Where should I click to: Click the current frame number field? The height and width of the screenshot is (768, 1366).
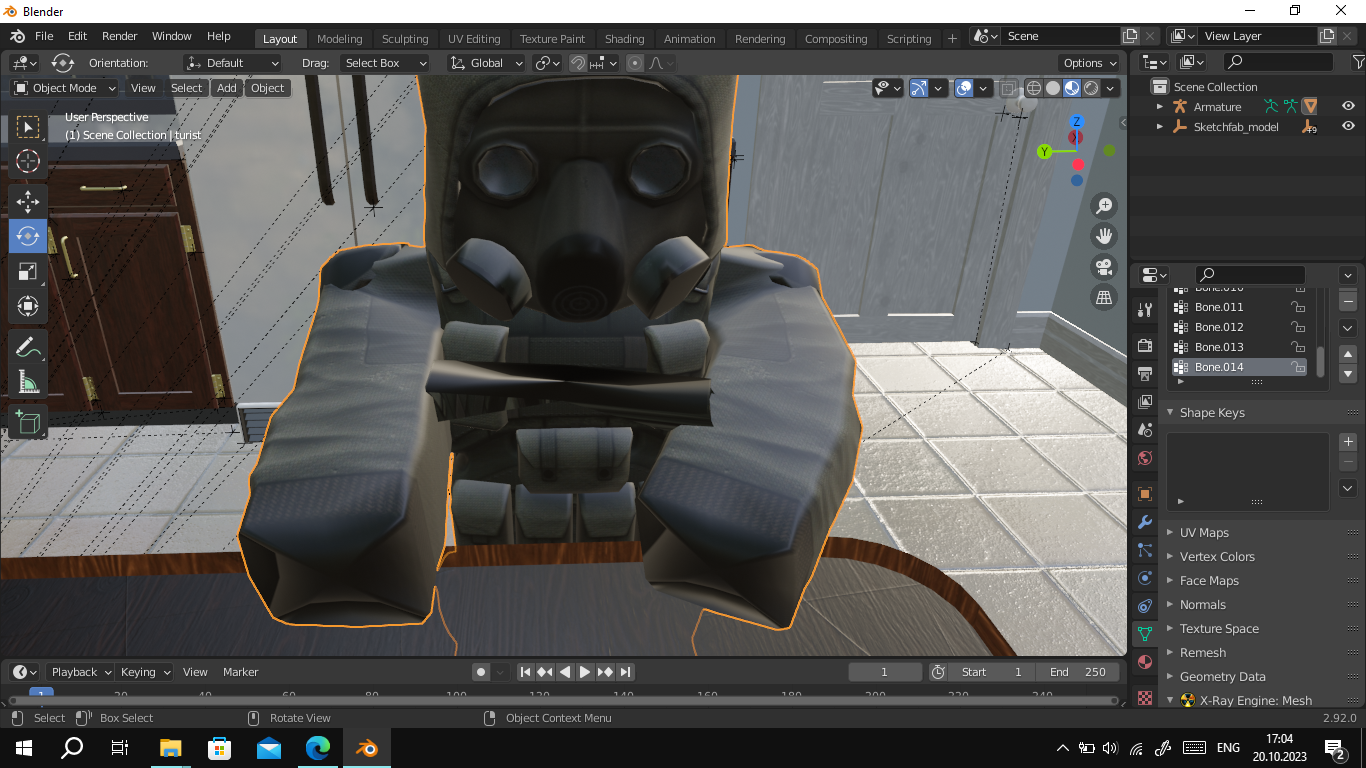[885, 672]
